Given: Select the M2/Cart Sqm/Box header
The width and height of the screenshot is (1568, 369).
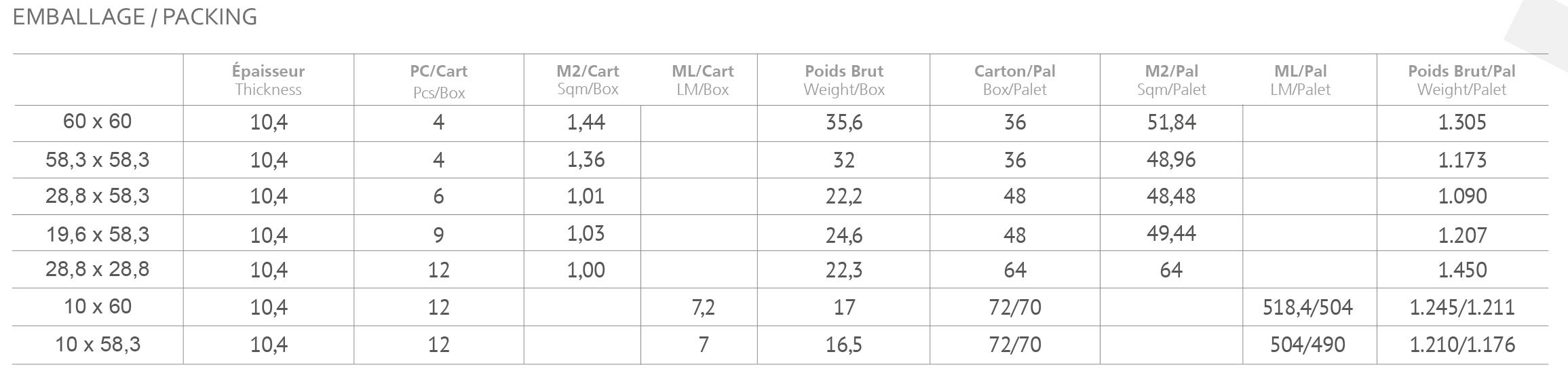Looking at the screenshot, I should point(588,80).
